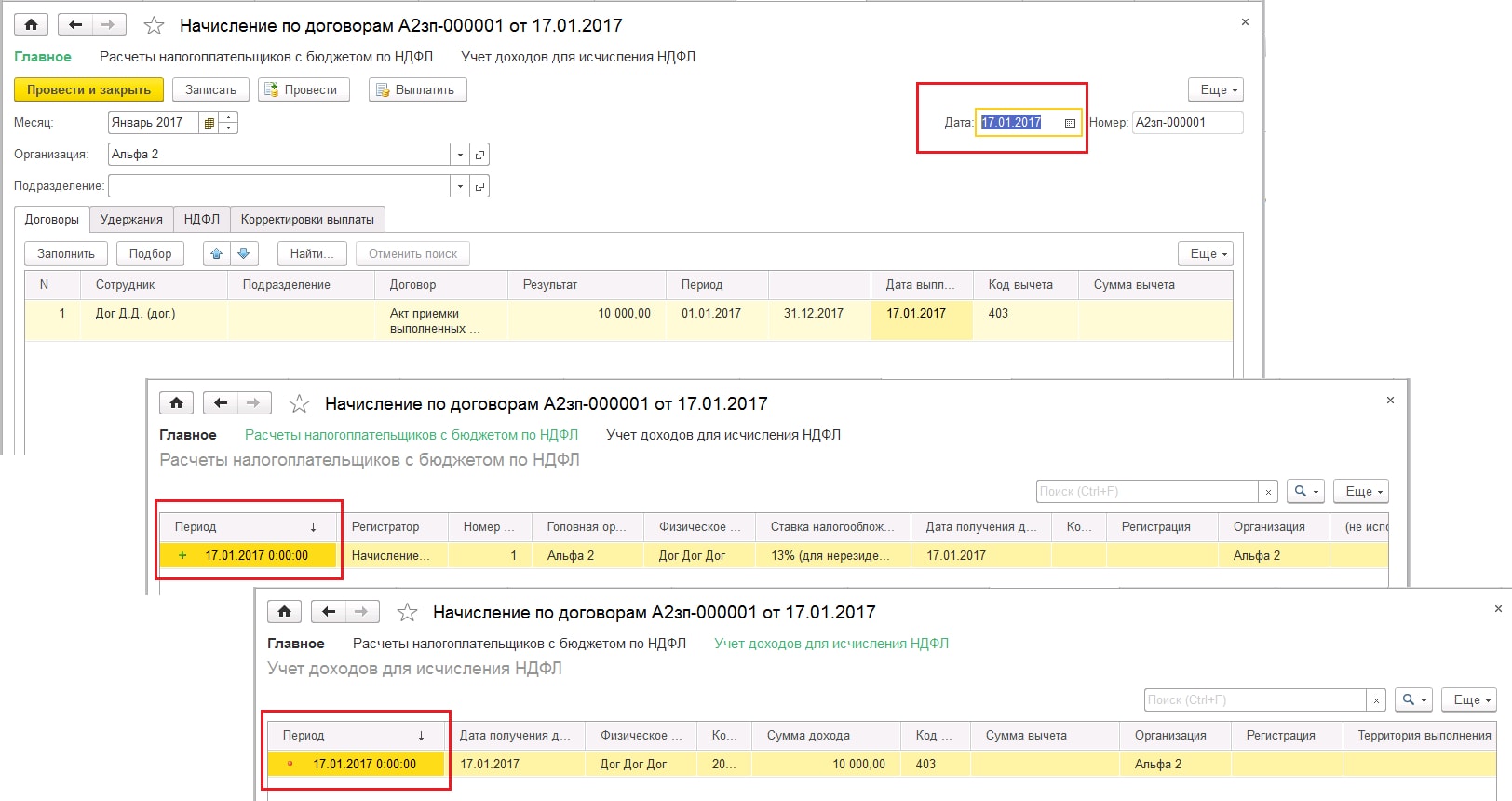Click Провести button
The image size is (1512, 801).
tap(304, 90)
